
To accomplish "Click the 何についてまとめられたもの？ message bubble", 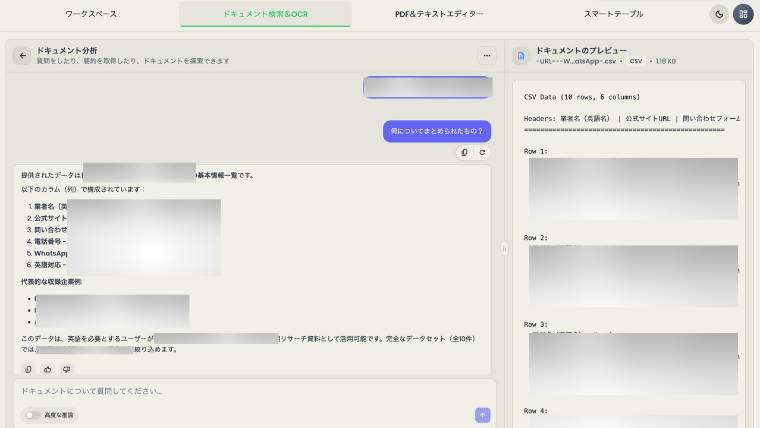I will [x=437, y=131].
